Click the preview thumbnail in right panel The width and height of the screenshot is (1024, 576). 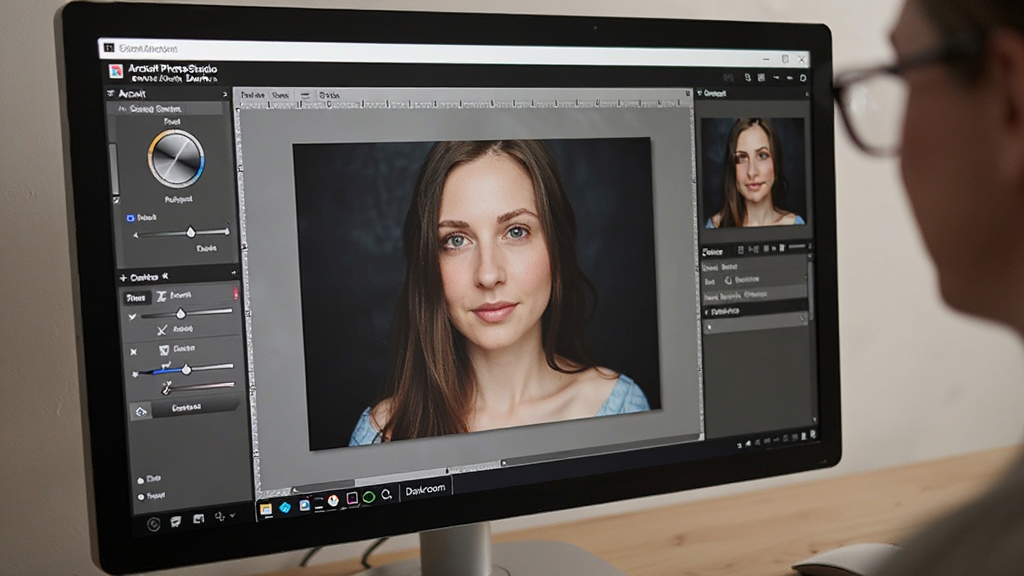tap(754, 172)
